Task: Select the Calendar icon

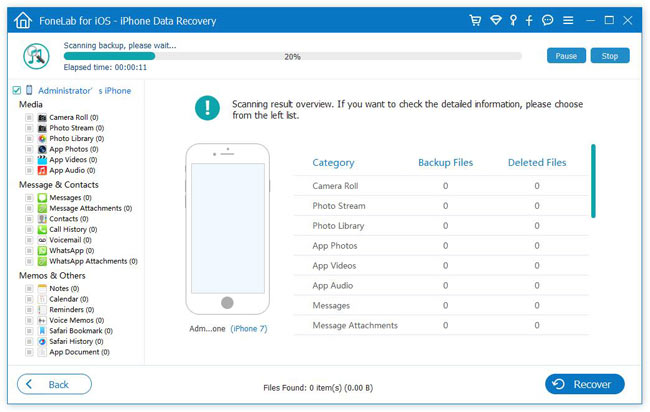Action: point(42,299)
